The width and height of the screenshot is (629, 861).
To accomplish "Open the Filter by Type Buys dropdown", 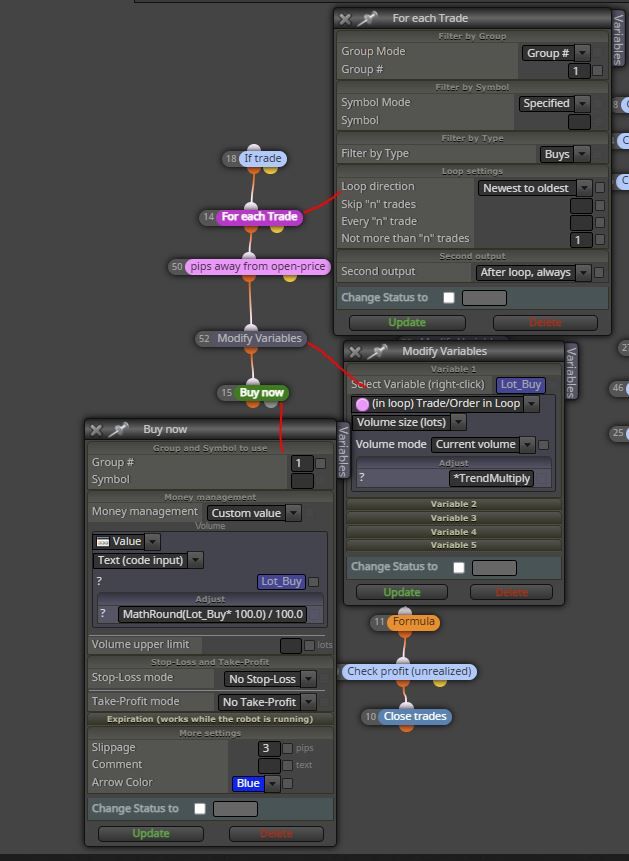I will coord(582,154).
